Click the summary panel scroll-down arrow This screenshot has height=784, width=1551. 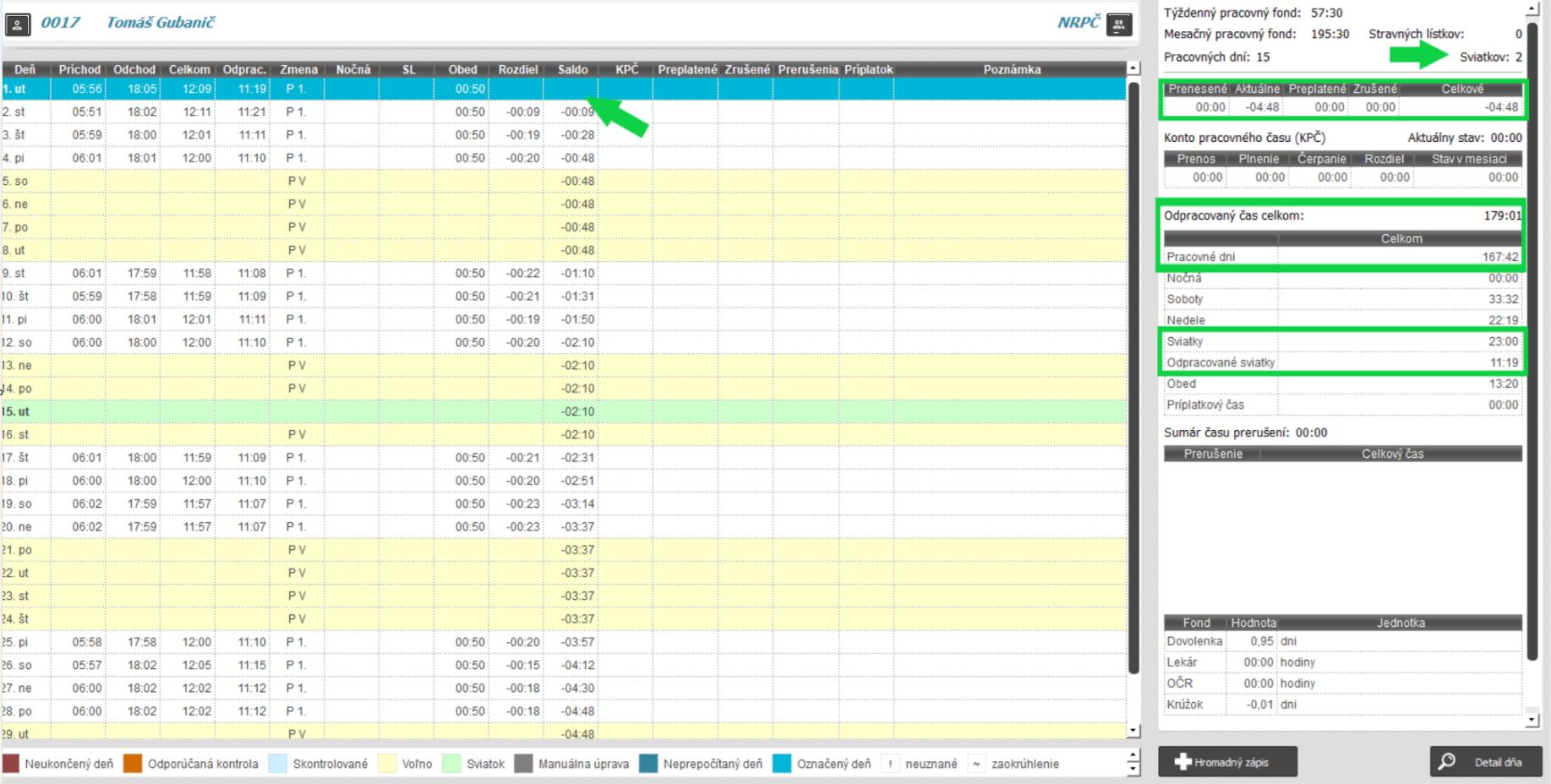tap(1532, 720)
